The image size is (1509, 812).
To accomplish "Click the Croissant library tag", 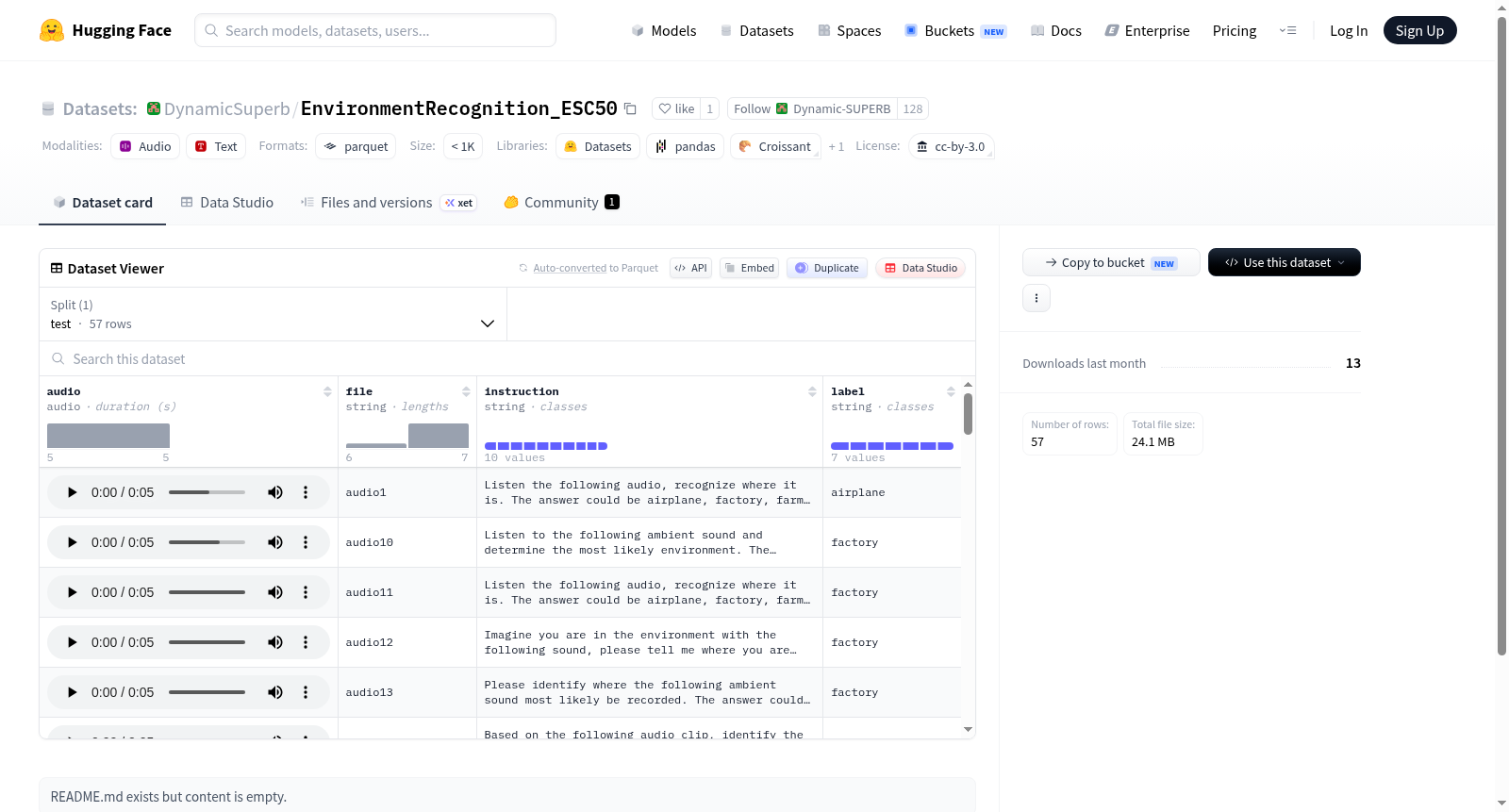I will click(775, 146).
